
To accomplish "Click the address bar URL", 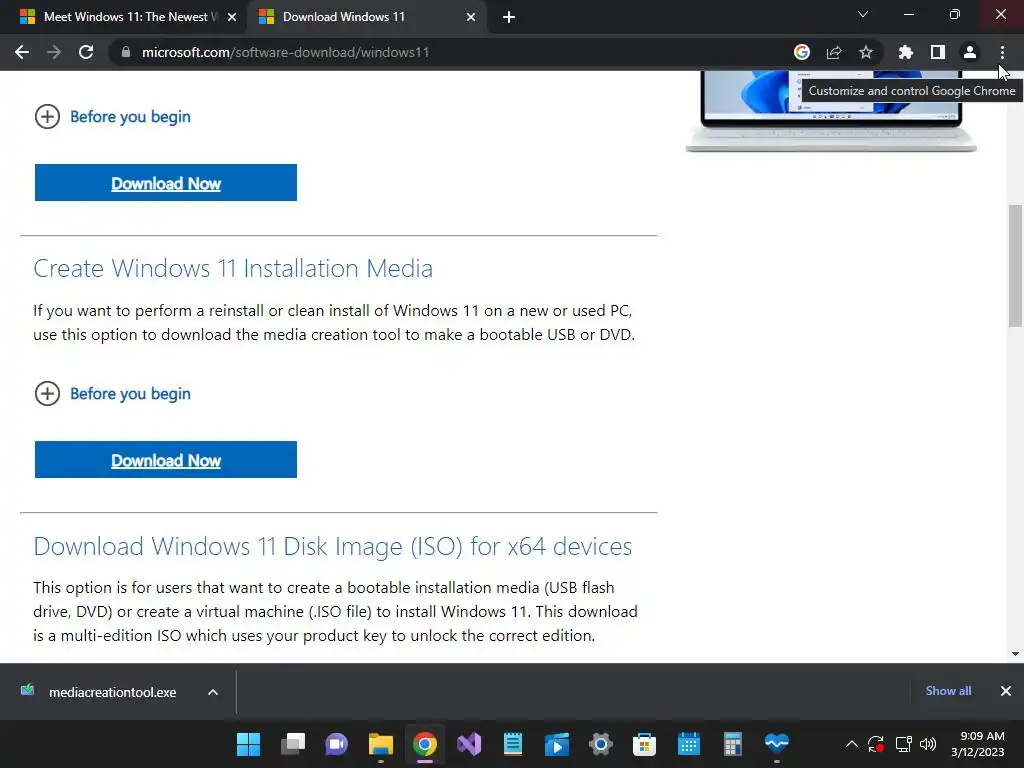I will tap(285, 52).
